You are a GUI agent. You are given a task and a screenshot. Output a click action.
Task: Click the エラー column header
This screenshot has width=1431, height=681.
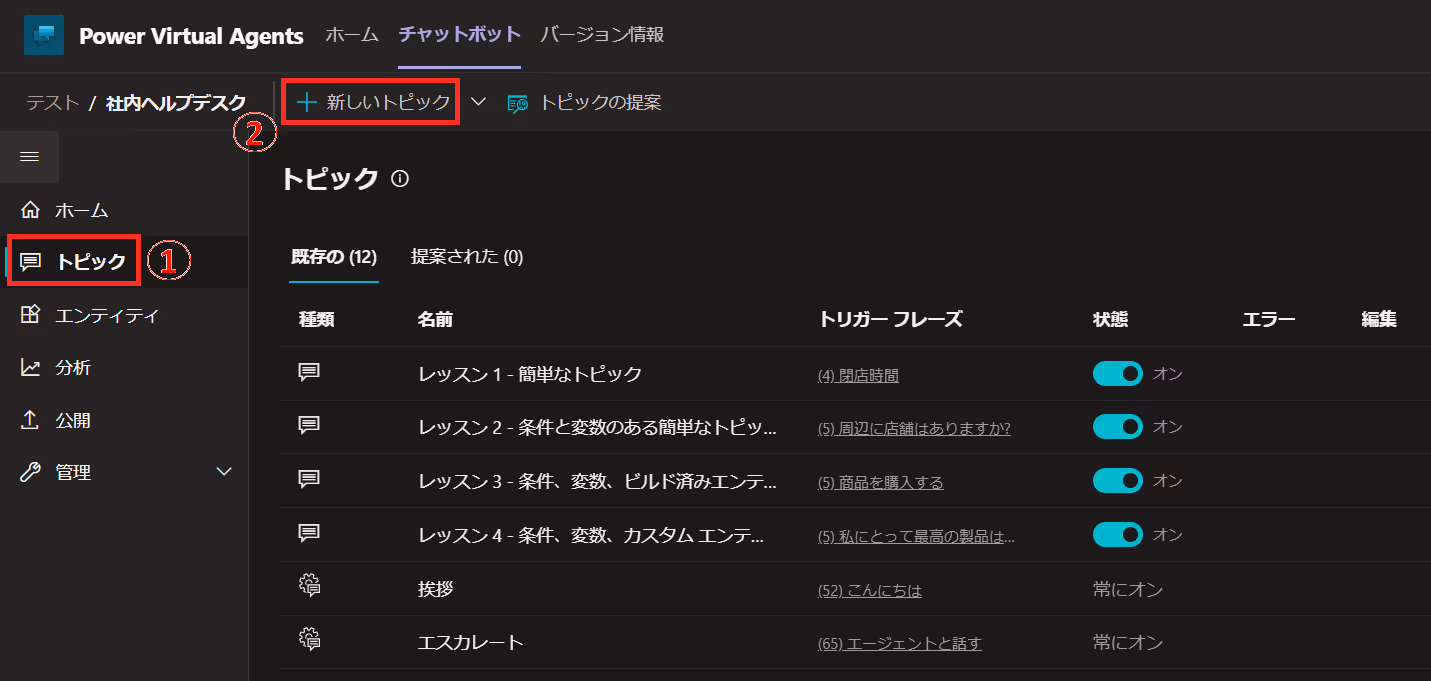click(x=1269, y=319)
